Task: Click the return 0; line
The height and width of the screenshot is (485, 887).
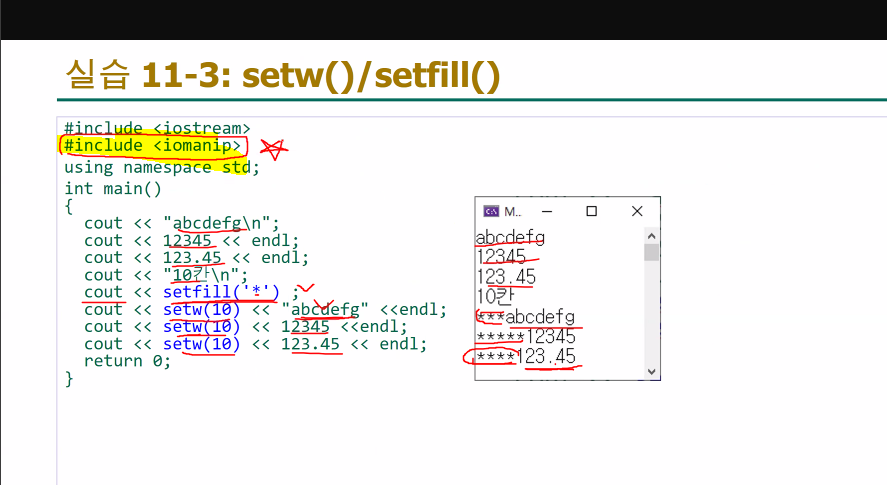Action: click(127, 361)
